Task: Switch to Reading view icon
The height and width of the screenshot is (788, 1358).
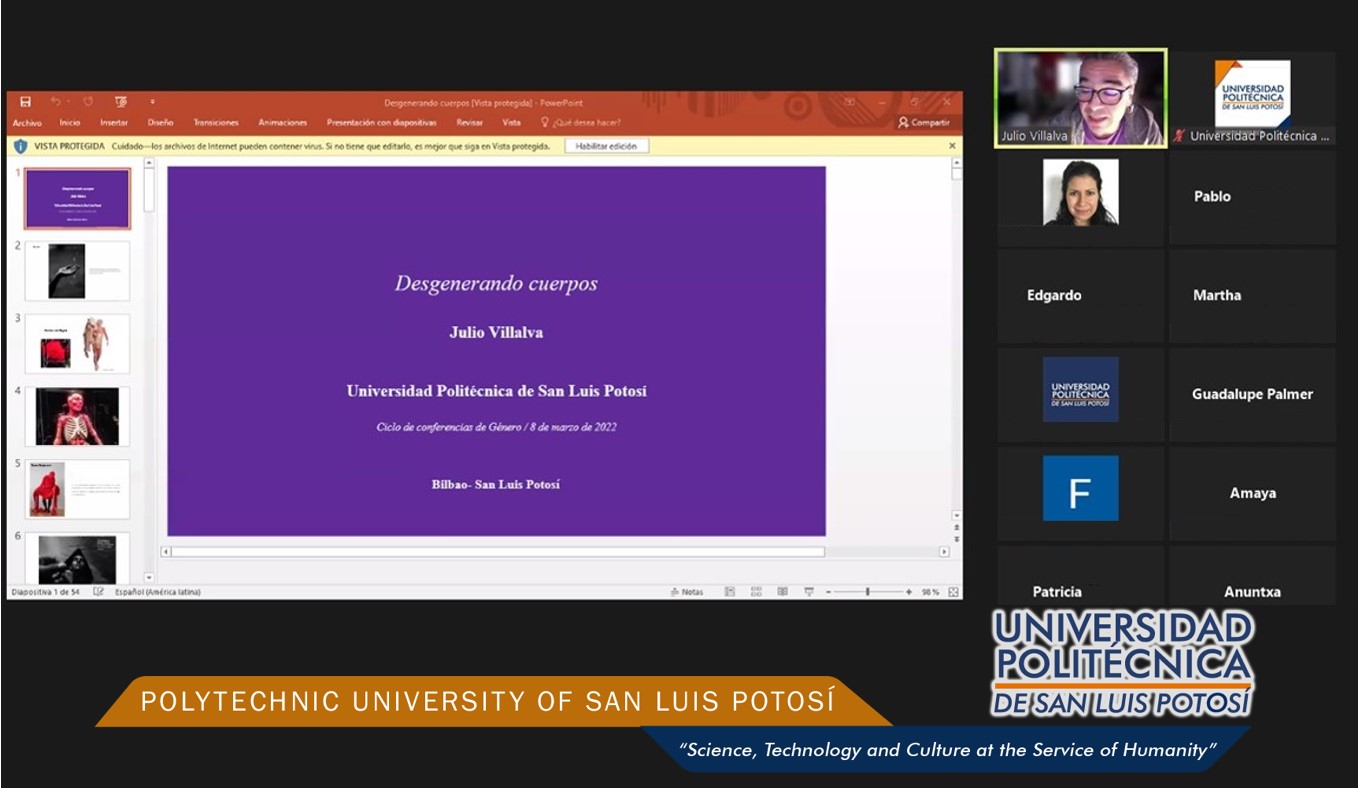Action: coord(783,592)
